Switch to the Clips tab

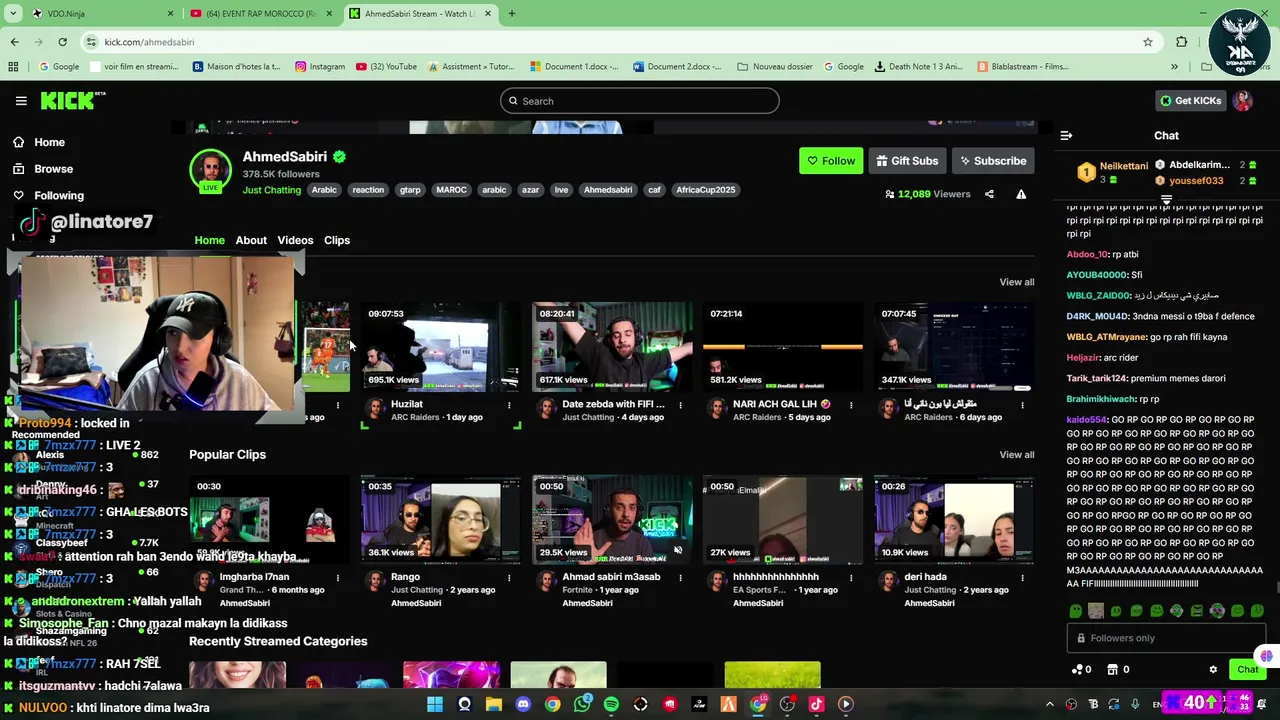tap(337, 240)
